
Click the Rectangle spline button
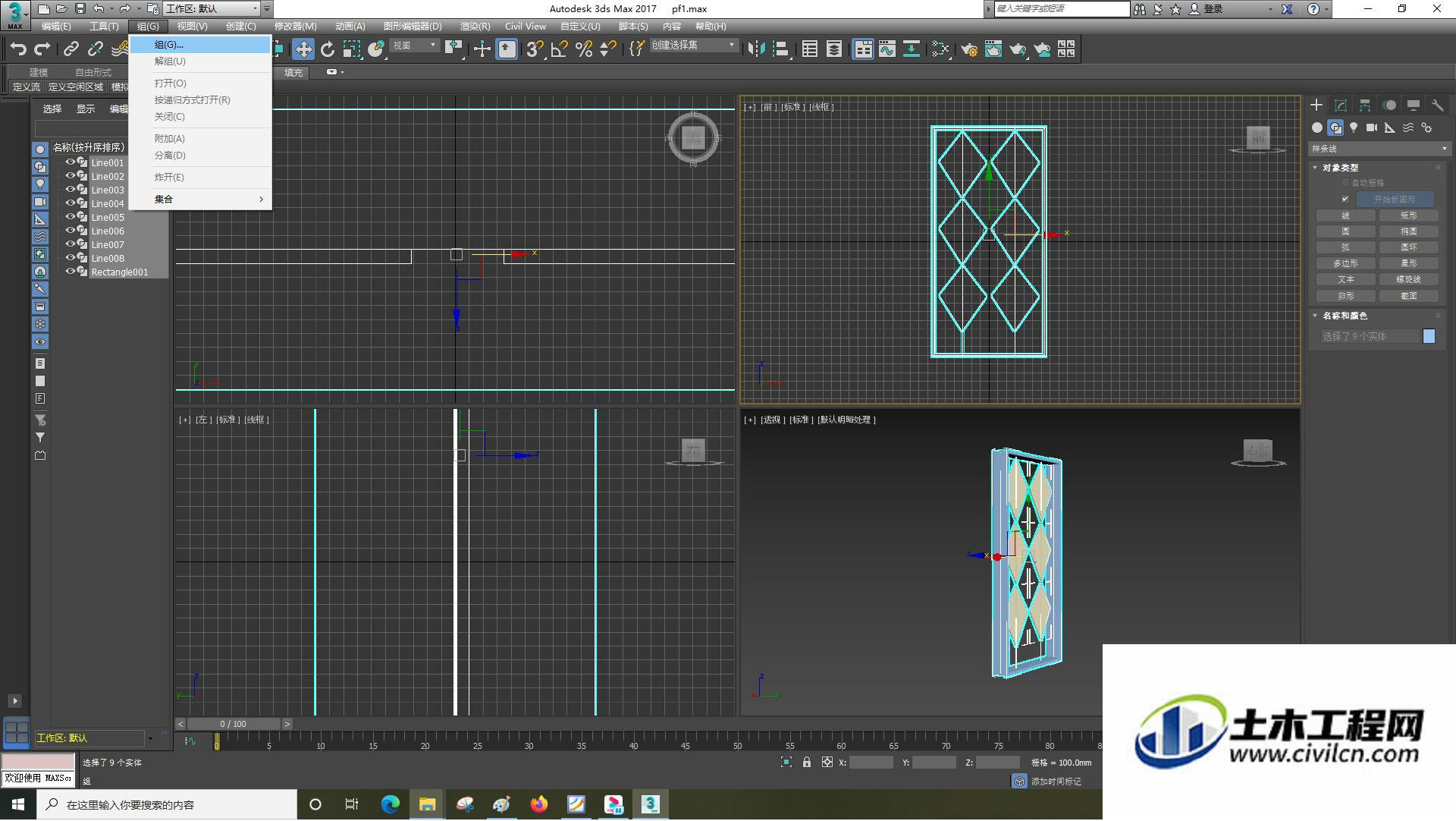point(1409,215)
